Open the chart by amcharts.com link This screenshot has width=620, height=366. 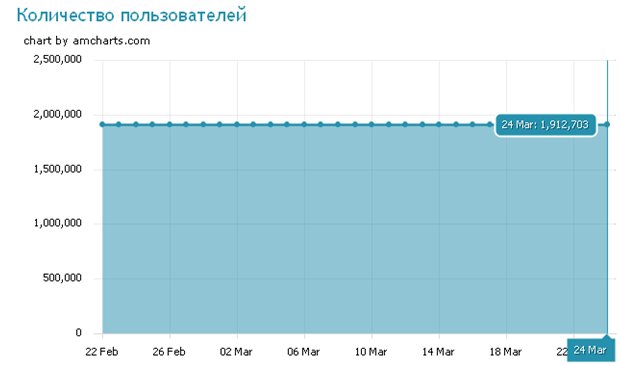(x=87, y=41)
